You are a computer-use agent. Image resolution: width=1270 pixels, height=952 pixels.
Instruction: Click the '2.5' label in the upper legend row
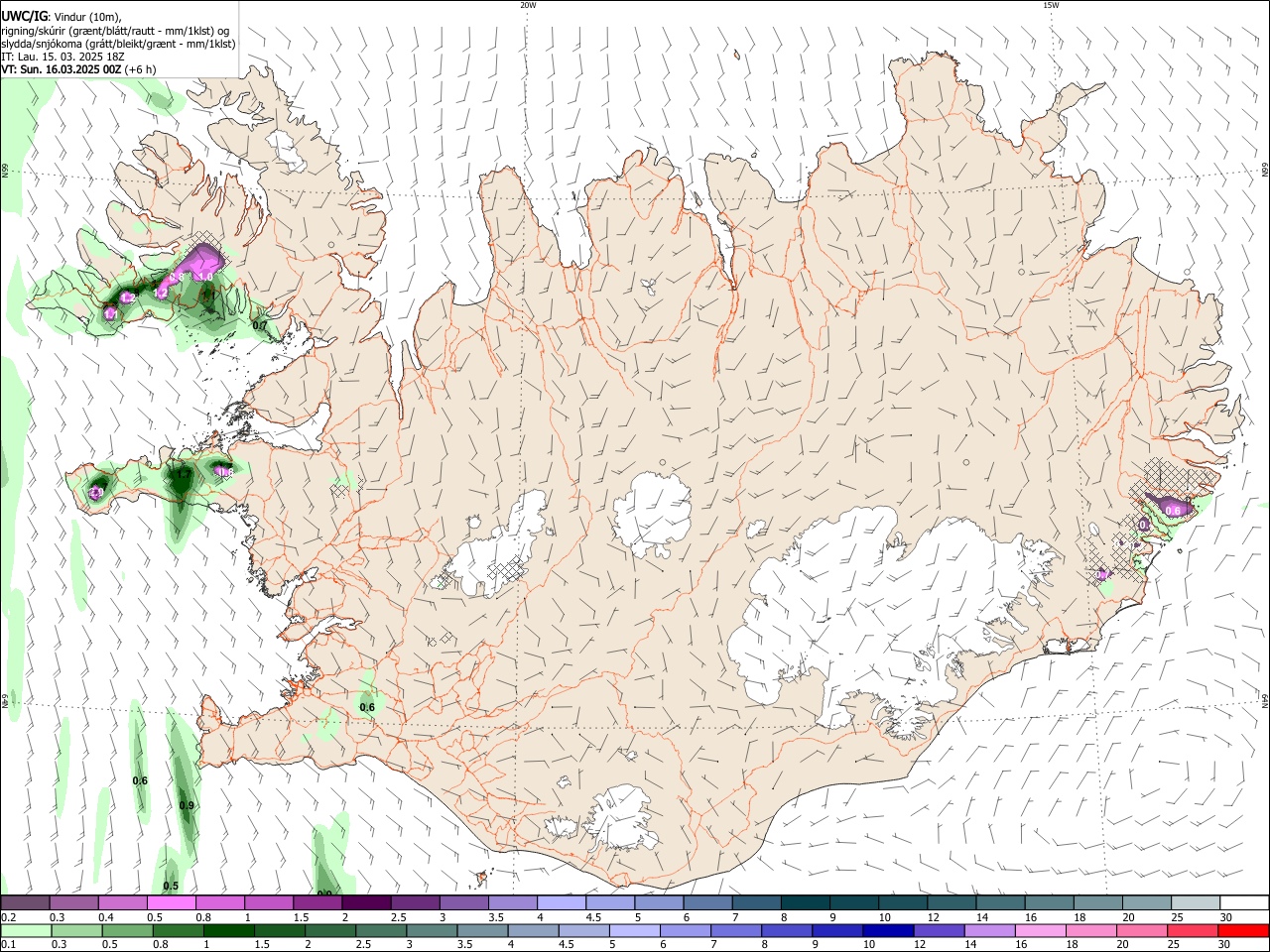[398, 917]
